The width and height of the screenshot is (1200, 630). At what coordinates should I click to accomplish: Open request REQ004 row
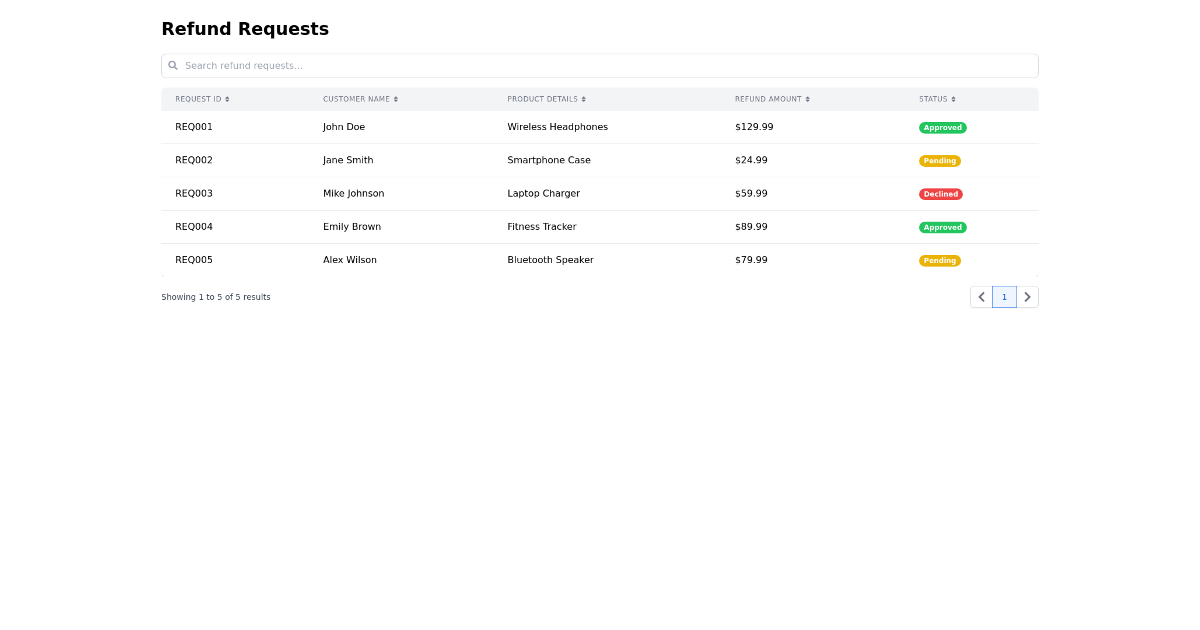(194, 227)
